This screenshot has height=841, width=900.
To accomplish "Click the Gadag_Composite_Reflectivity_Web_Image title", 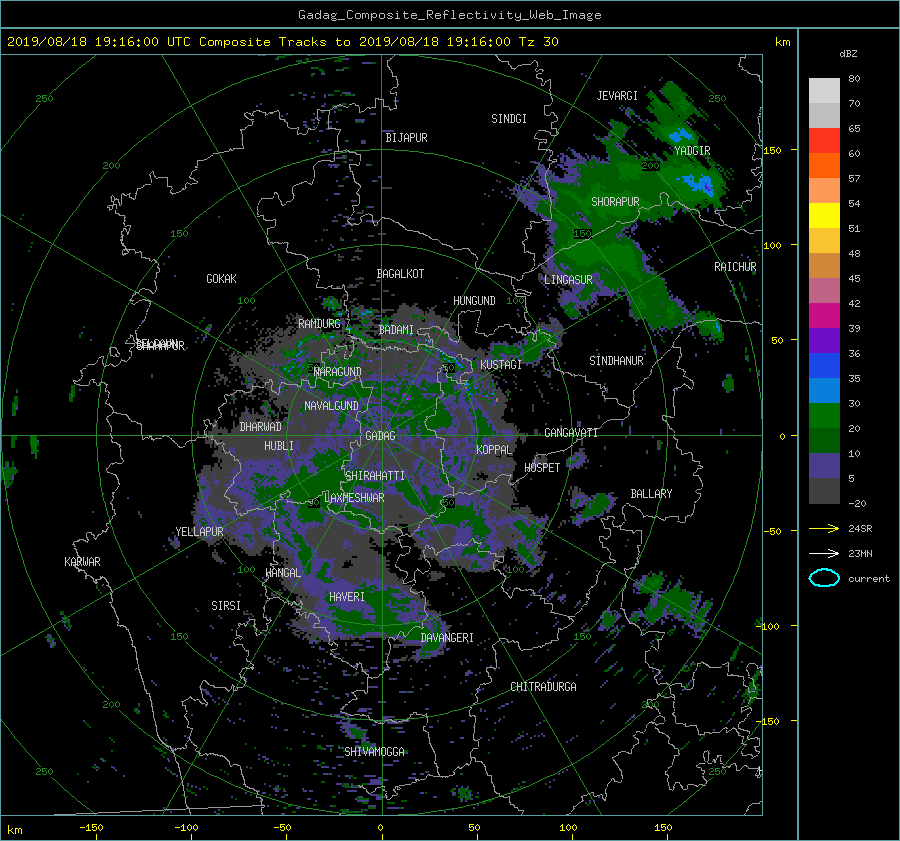I will (449, 15).
